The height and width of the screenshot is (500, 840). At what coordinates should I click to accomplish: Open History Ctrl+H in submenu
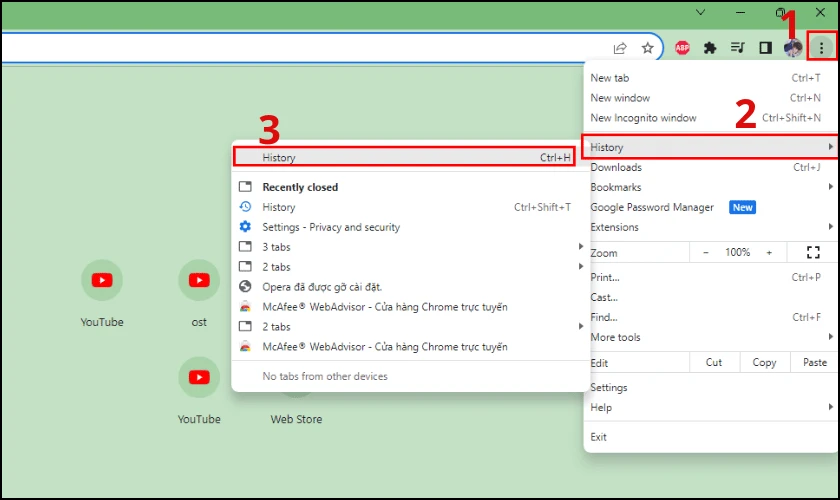click(x=404, y=157)
